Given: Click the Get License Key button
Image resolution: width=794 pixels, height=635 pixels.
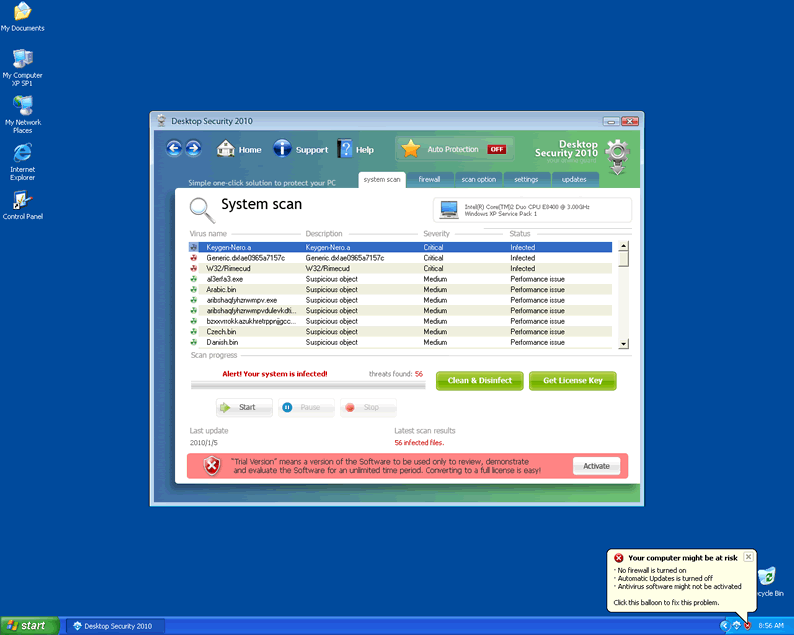Looking at the screenshot, I should [x=572, y=381].
